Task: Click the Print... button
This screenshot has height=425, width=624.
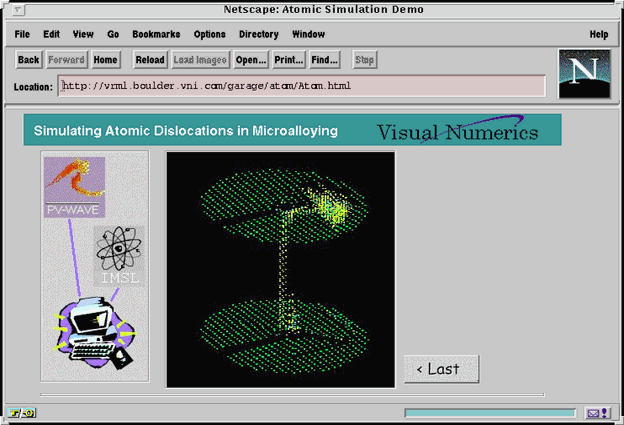Action: pyautogui.click(x=289, y=60)
